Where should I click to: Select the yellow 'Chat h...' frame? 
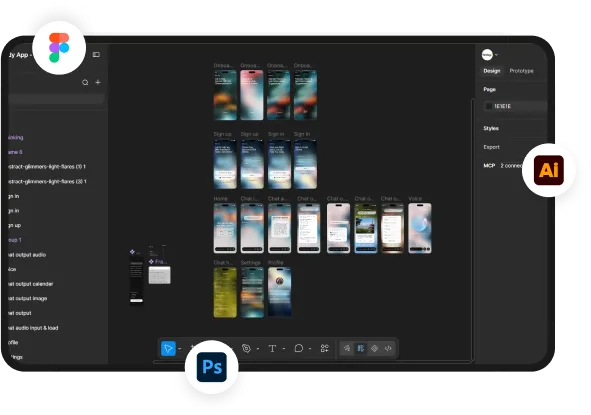coord(225,292)
